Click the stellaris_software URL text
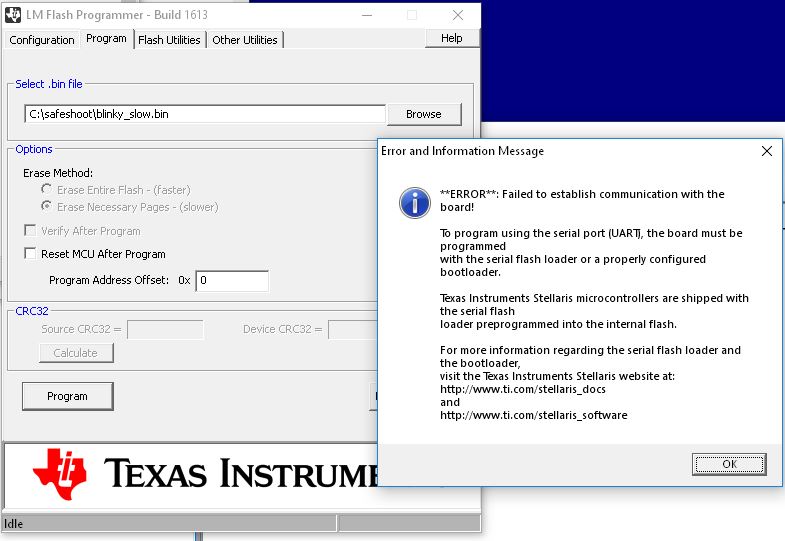Viewport: 785px width, 541px height. point(534,415)
